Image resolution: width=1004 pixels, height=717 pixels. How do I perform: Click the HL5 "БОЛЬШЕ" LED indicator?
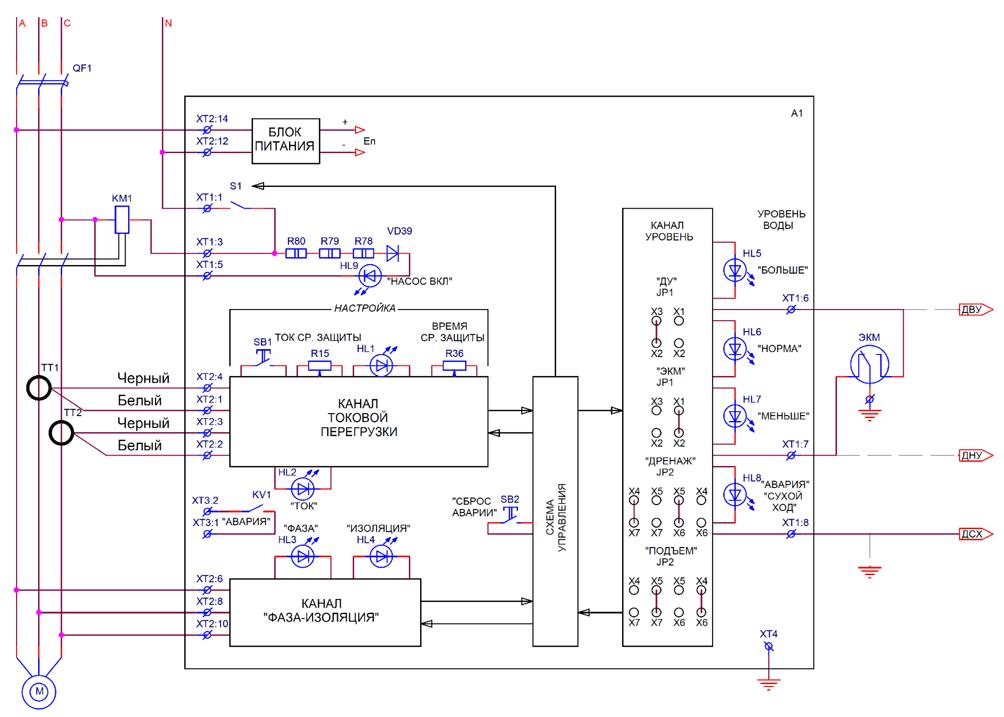click(737, 270)
